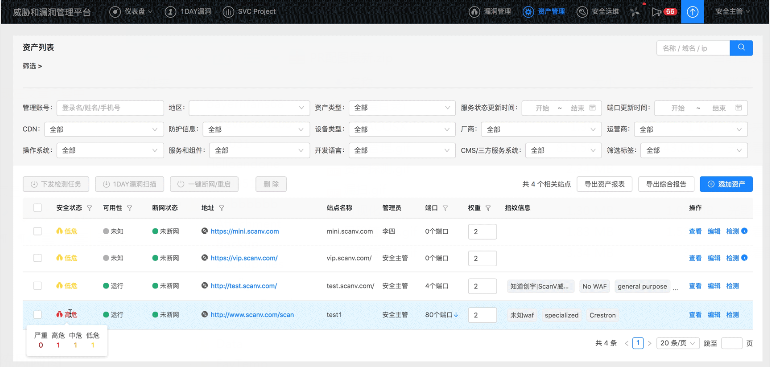
Task: Click the search magnifier button
Action: tap(741, 48)
